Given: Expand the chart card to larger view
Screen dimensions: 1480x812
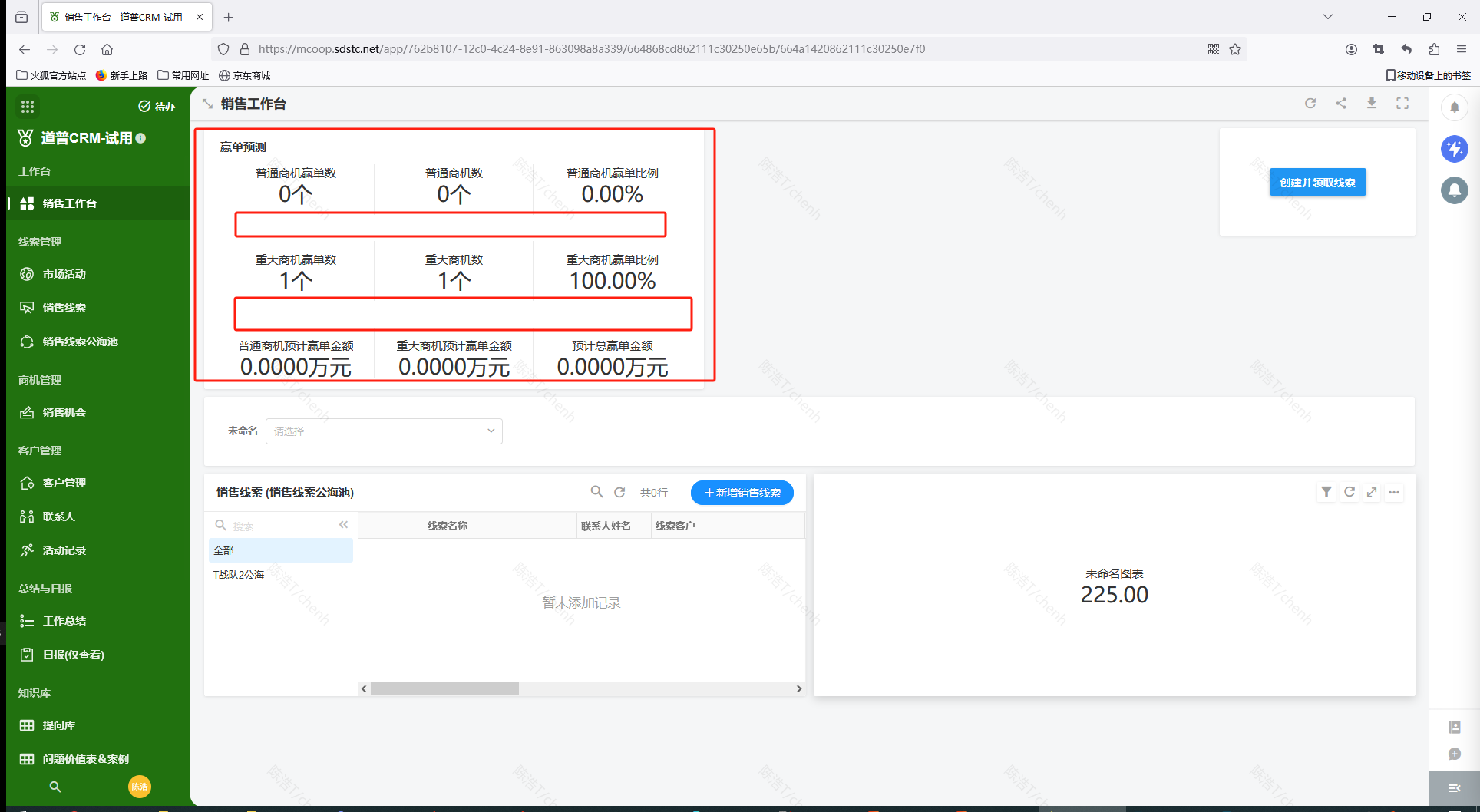Looking at the screenshot, I should tap(1372, 492).
